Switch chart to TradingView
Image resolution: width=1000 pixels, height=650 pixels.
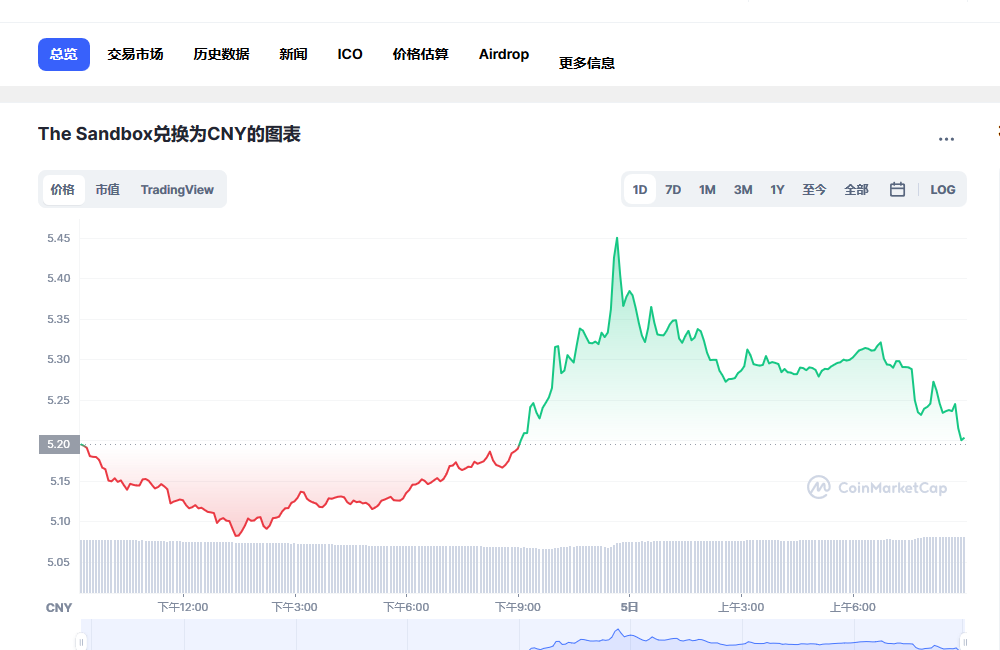tap(177, 189)
